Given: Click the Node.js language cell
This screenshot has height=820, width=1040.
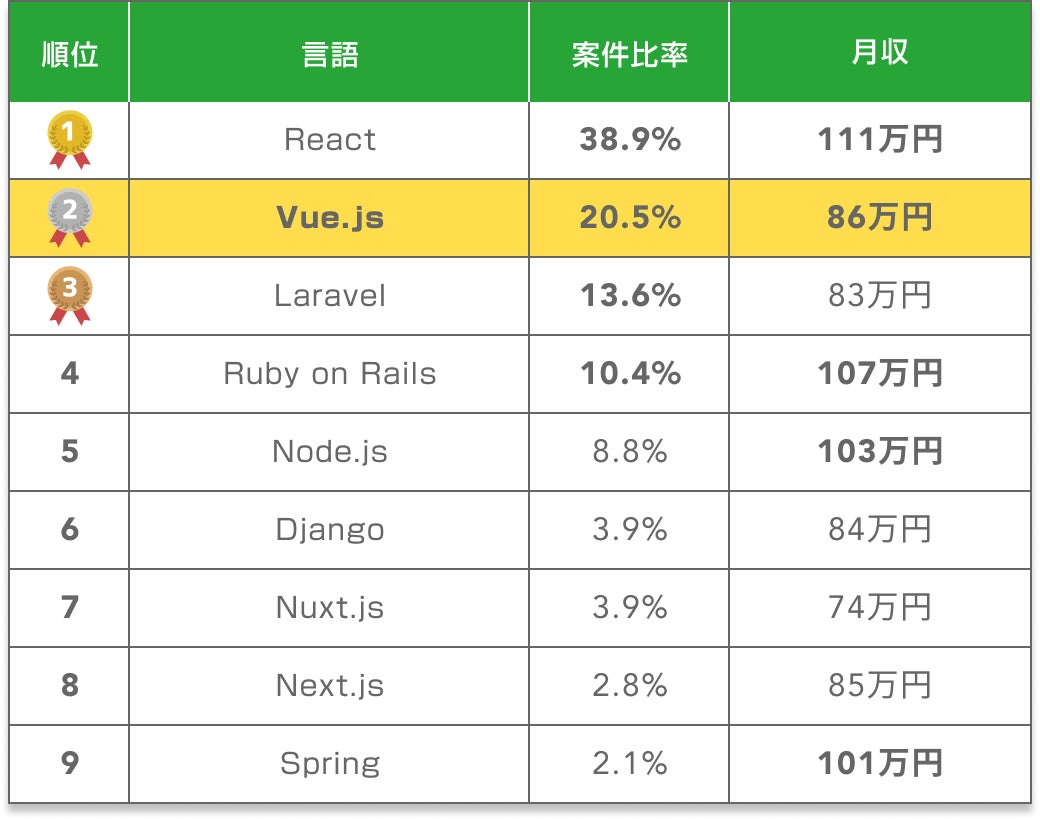Looking at the screenshot, I should 330,452.
